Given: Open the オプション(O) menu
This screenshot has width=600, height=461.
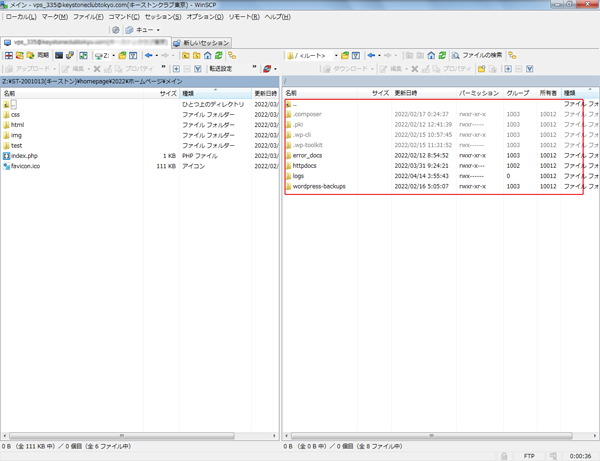Looking at the screenshot, I should tap(205, 17).
